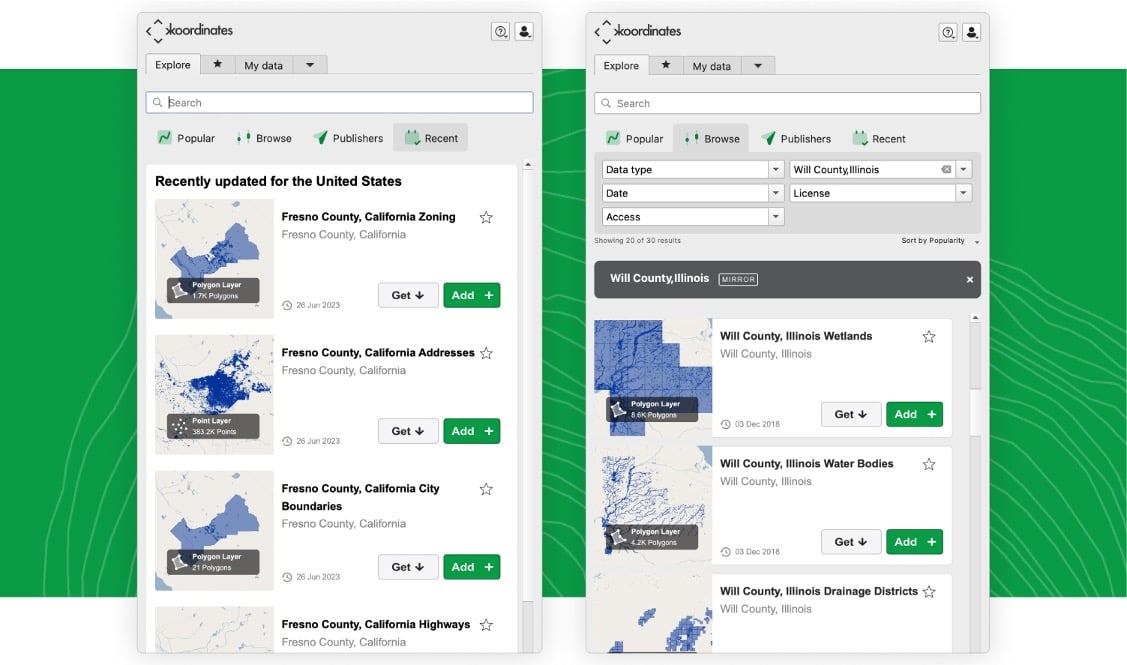Click scroll-up arrow of right results list
The image size is (1127, 665).
(x=975, y=317)
